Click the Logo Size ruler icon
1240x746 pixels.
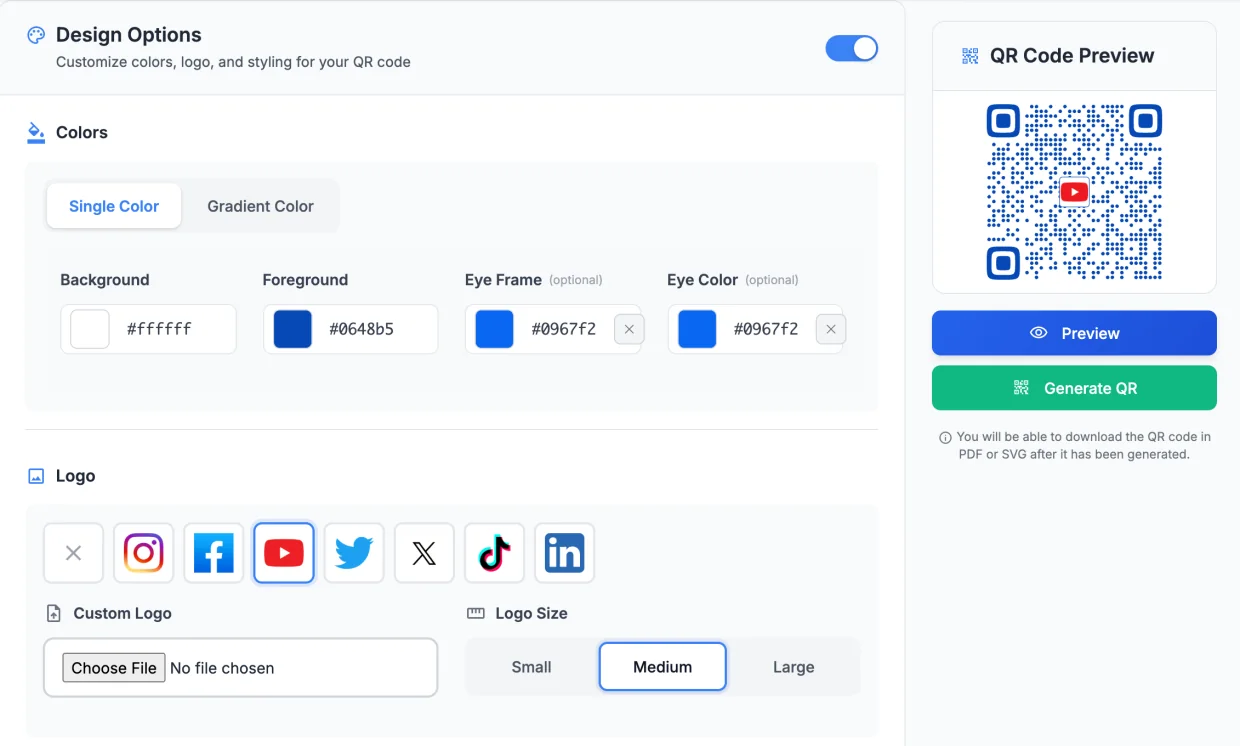point(476,613)
